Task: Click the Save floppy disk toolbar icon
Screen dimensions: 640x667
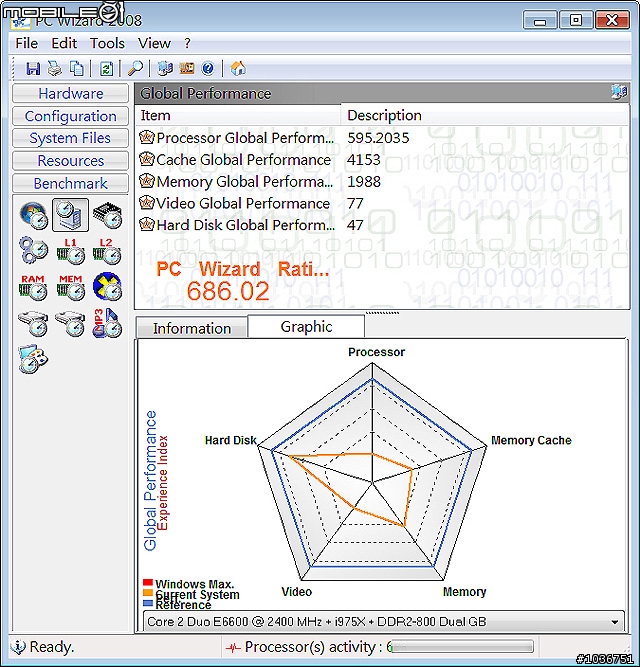Action: tap(33, 68)
